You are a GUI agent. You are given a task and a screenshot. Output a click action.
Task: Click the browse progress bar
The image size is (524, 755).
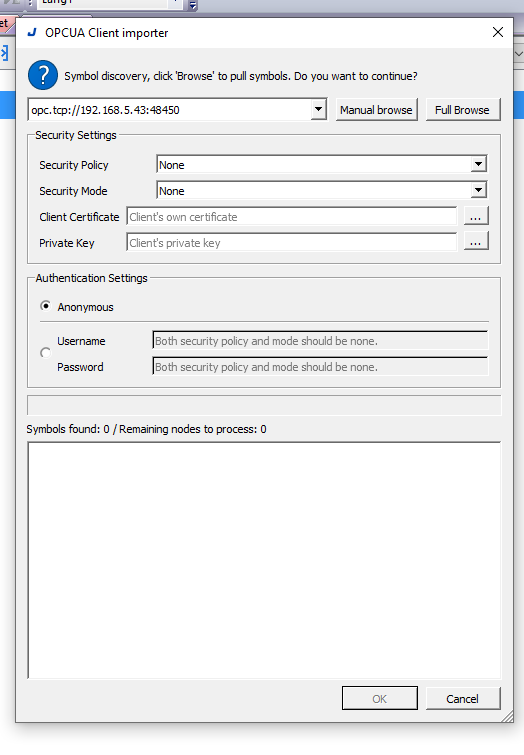(x=264, y=405)
